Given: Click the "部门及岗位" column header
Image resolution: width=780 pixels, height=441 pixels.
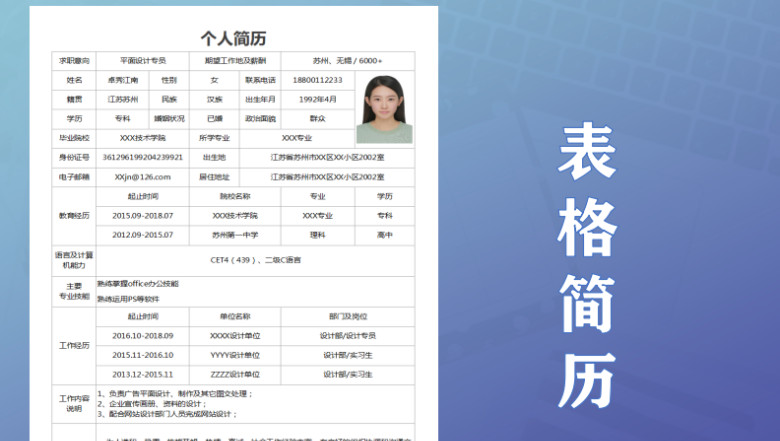Looking at the screenshot, I should (x=348, y=317).
